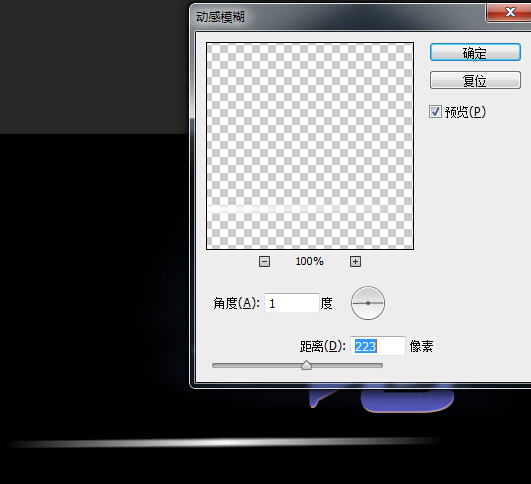Toggle the 预览(P) checkbox

click(x=435, y=112)
